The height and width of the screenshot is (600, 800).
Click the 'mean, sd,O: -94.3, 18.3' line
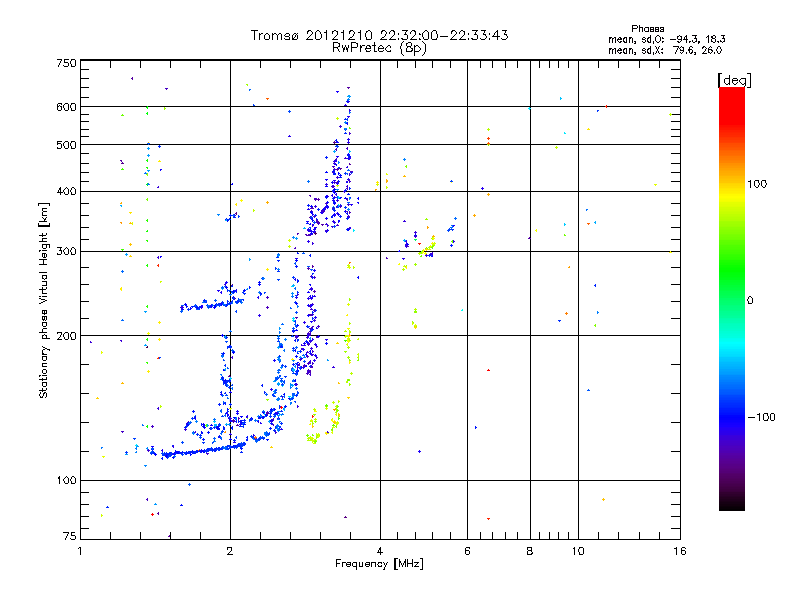(x=666, y=39)
